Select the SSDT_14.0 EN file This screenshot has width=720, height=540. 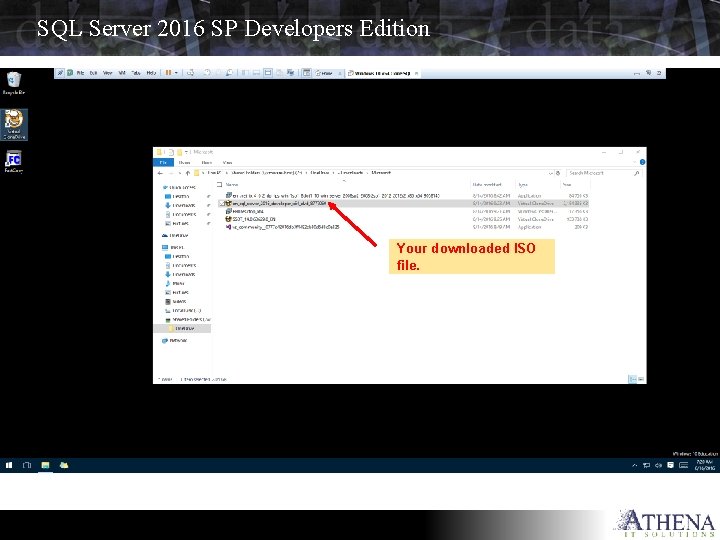point(254,219)
